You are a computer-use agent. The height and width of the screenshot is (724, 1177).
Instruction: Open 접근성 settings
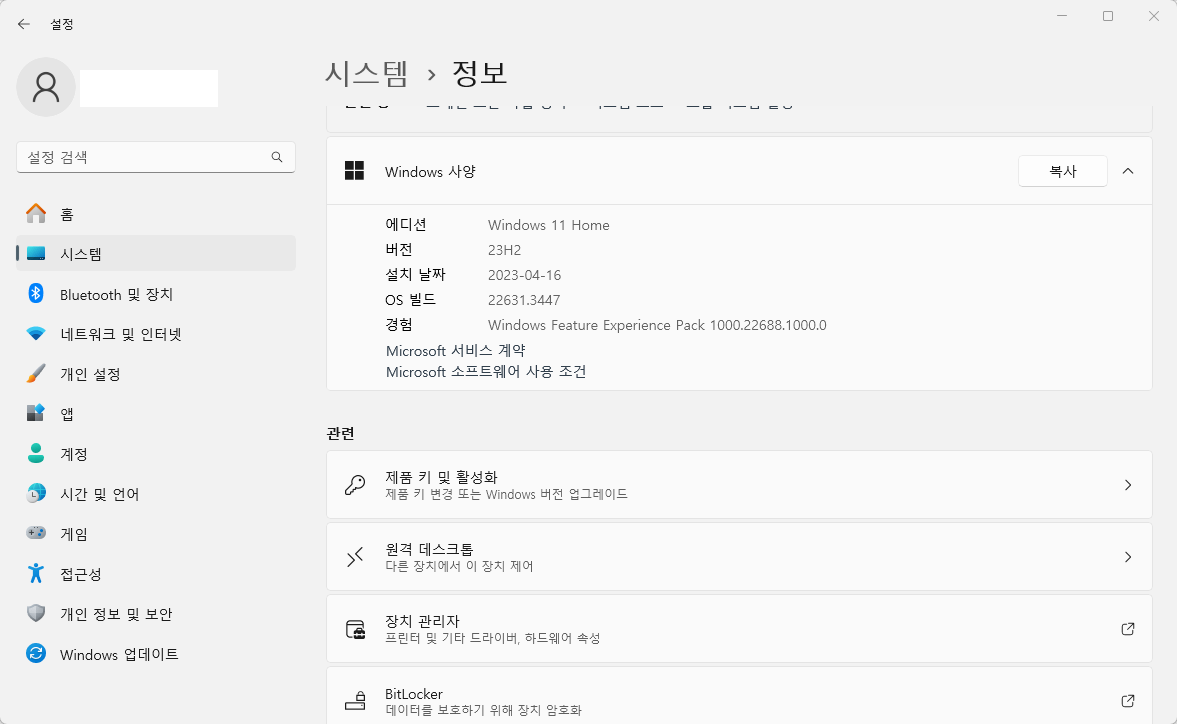pyautogui.click(x=155, y=574)
